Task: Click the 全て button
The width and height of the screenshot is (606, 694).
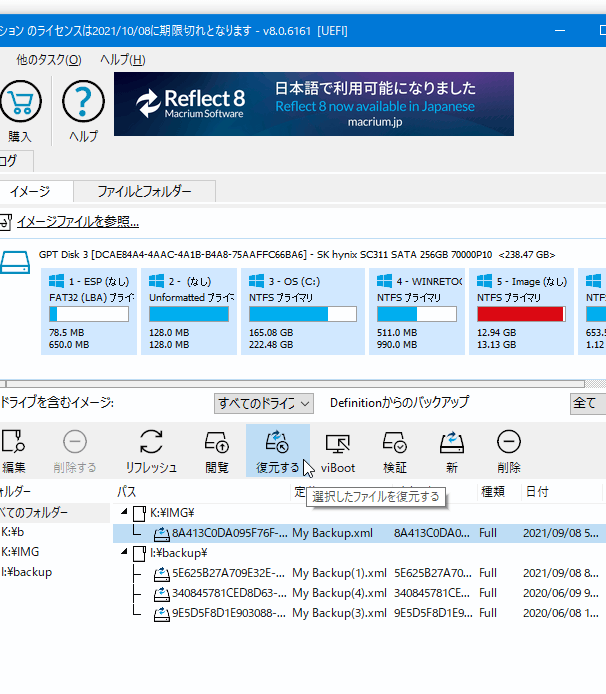Action: click(x=588, y=403)
